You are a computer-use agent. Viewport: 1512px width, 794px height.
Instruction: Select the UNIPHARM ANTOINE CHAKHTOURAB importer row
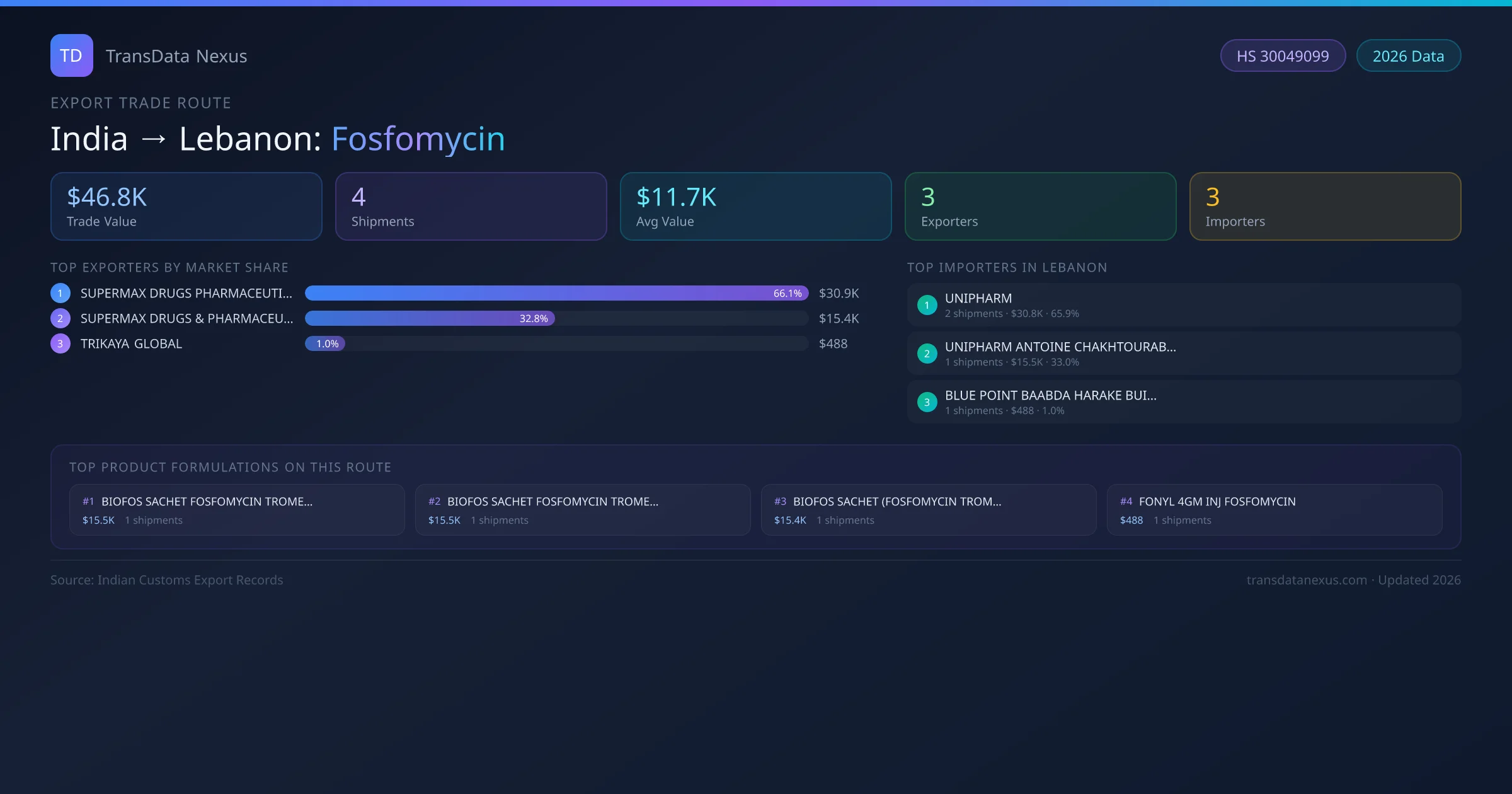pyautogui.click(x=1183, y=354)
